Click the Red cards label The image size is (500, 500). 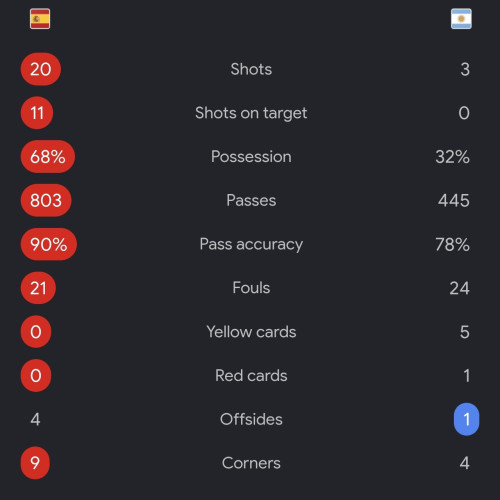pyautogui.click(x=251, y=376)
